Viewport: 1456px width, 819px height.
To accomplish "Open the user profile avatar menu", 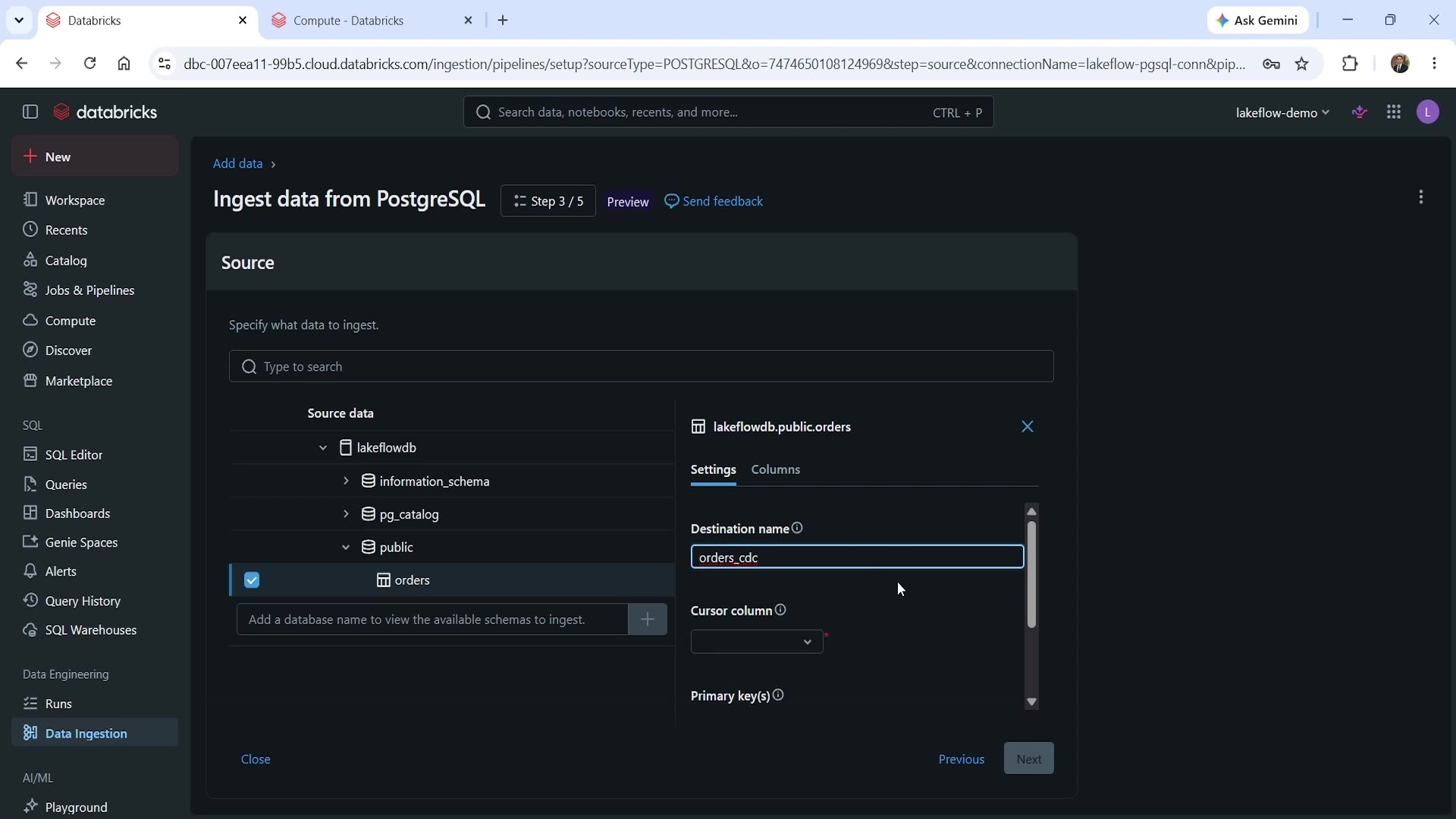I will tap(1428, 112).
